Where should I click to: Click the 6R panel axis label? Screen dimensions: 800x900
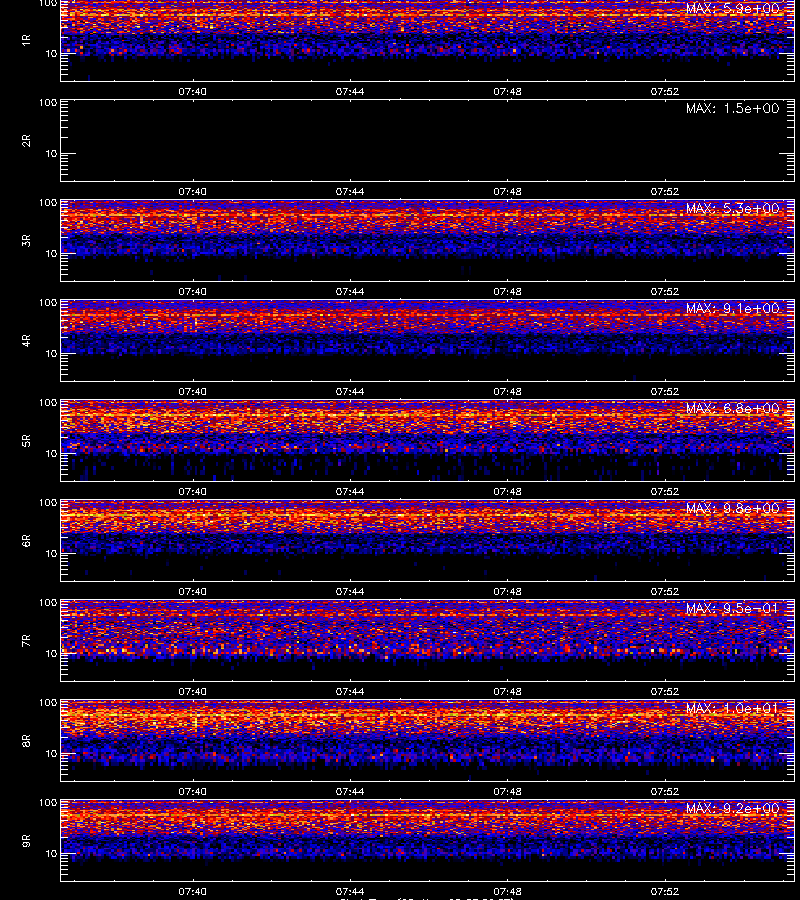click(26, 540)
